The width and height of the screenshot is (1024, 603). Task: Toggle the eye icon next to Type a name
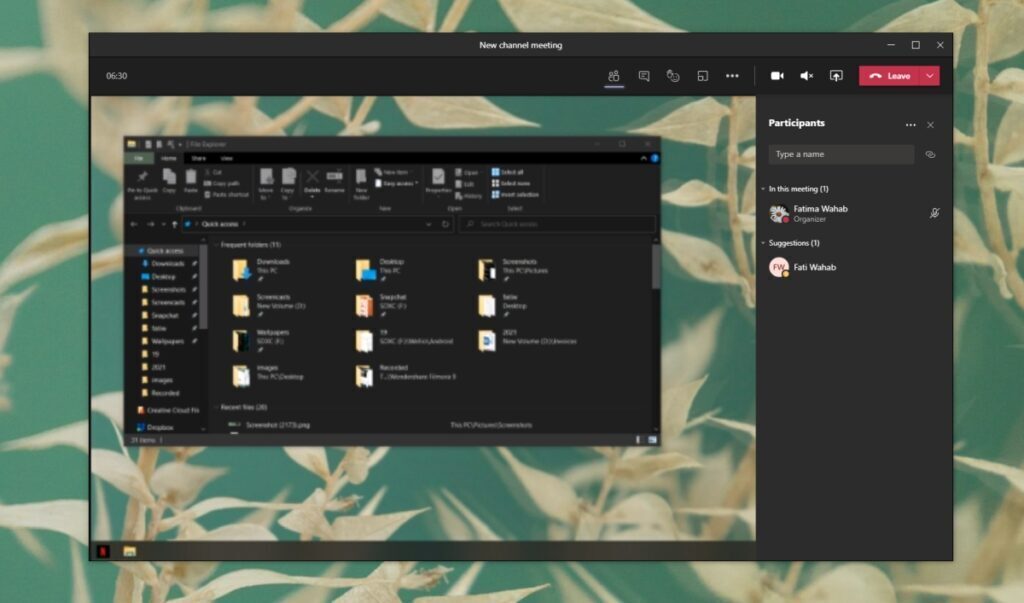(930, 154)
